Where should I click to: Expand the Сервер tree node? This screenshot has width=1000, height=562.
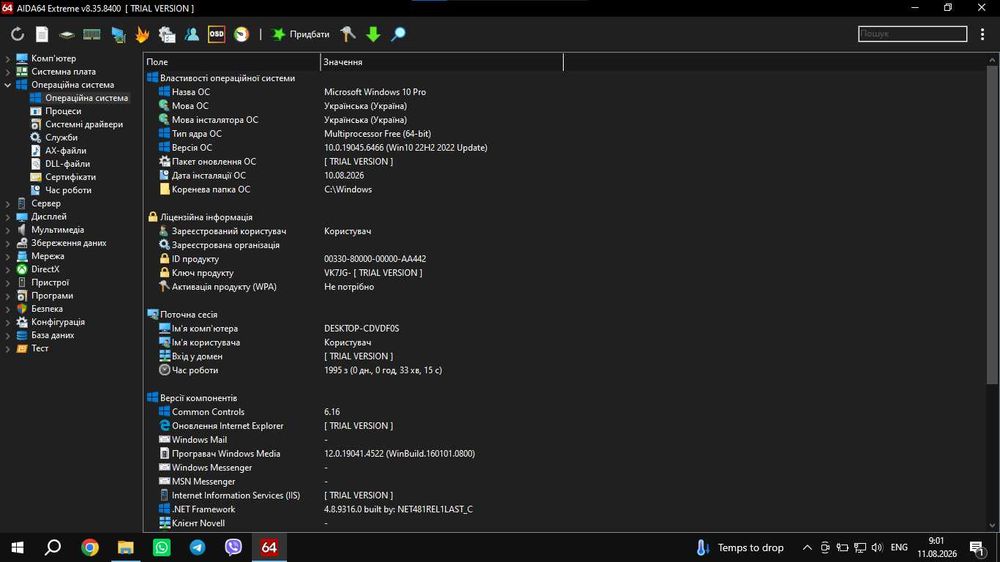pos(8,203)
